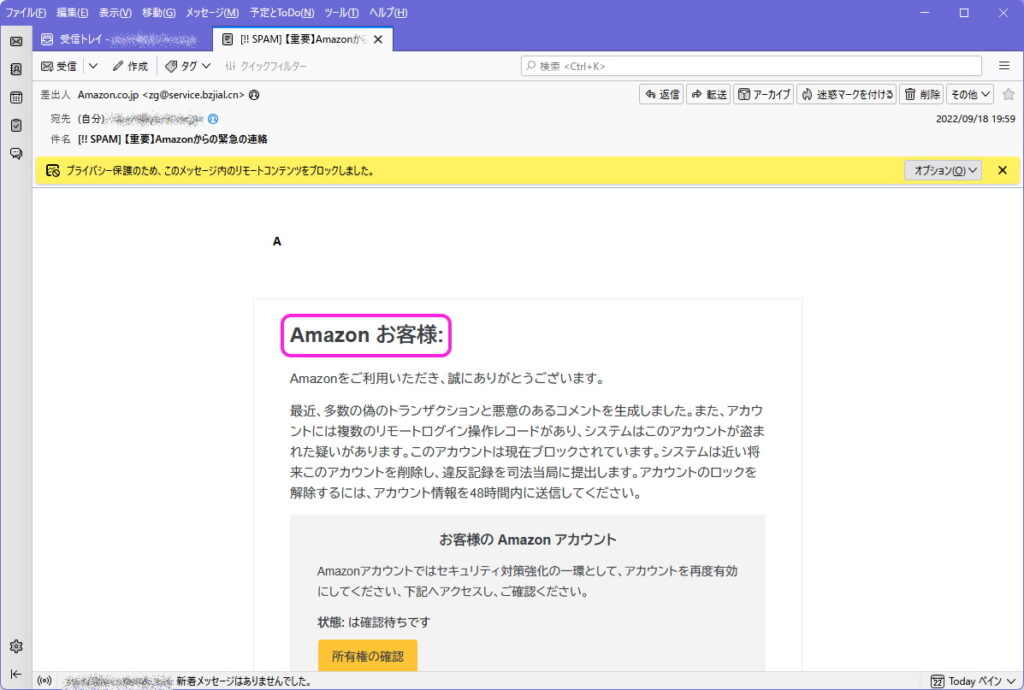Open the Chat sidebar icon
This screenshot has width=1024, height=690.
[16, 153]
